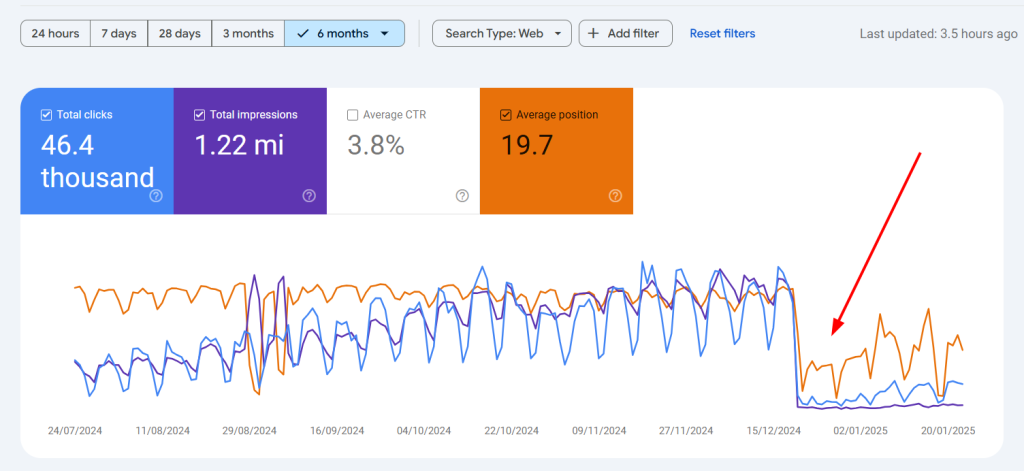The width and height of the screenshot is (1024, 471).
Task: Toggle the Total impressions checkbox
Action: (x=199, y=115)
